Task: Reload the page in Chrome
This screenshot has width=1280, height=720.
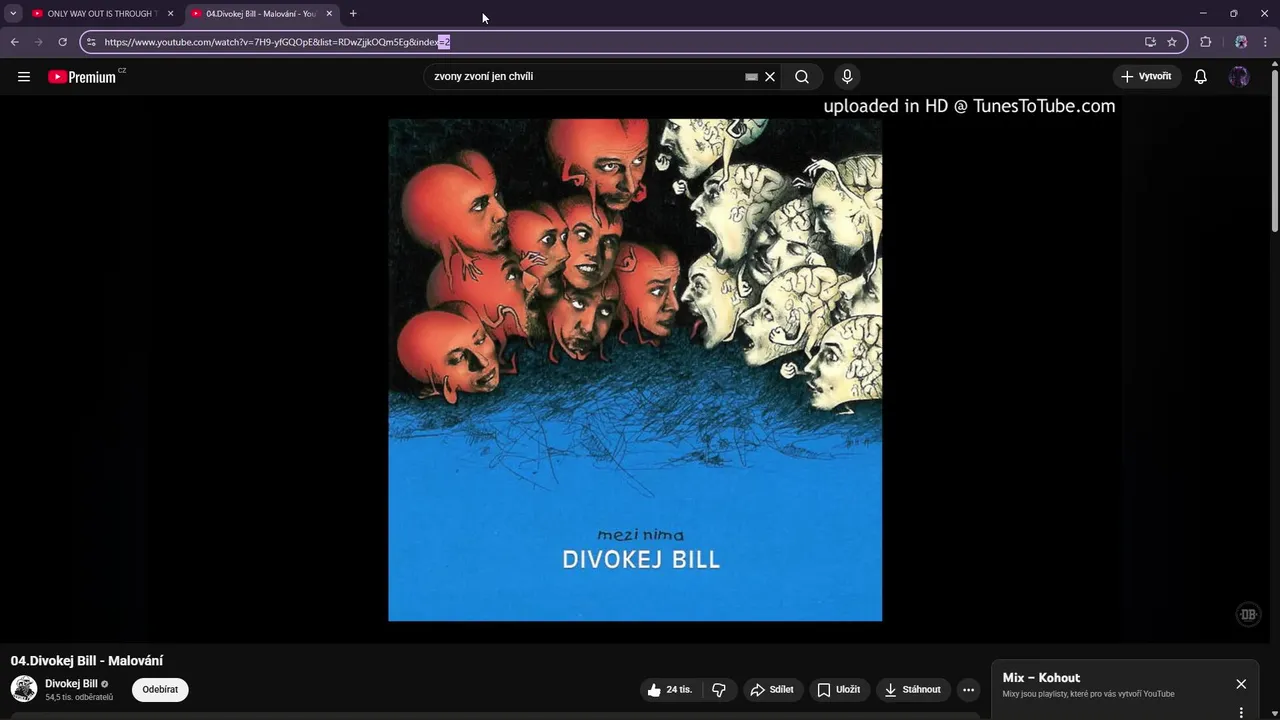Action: click(62, 42)
